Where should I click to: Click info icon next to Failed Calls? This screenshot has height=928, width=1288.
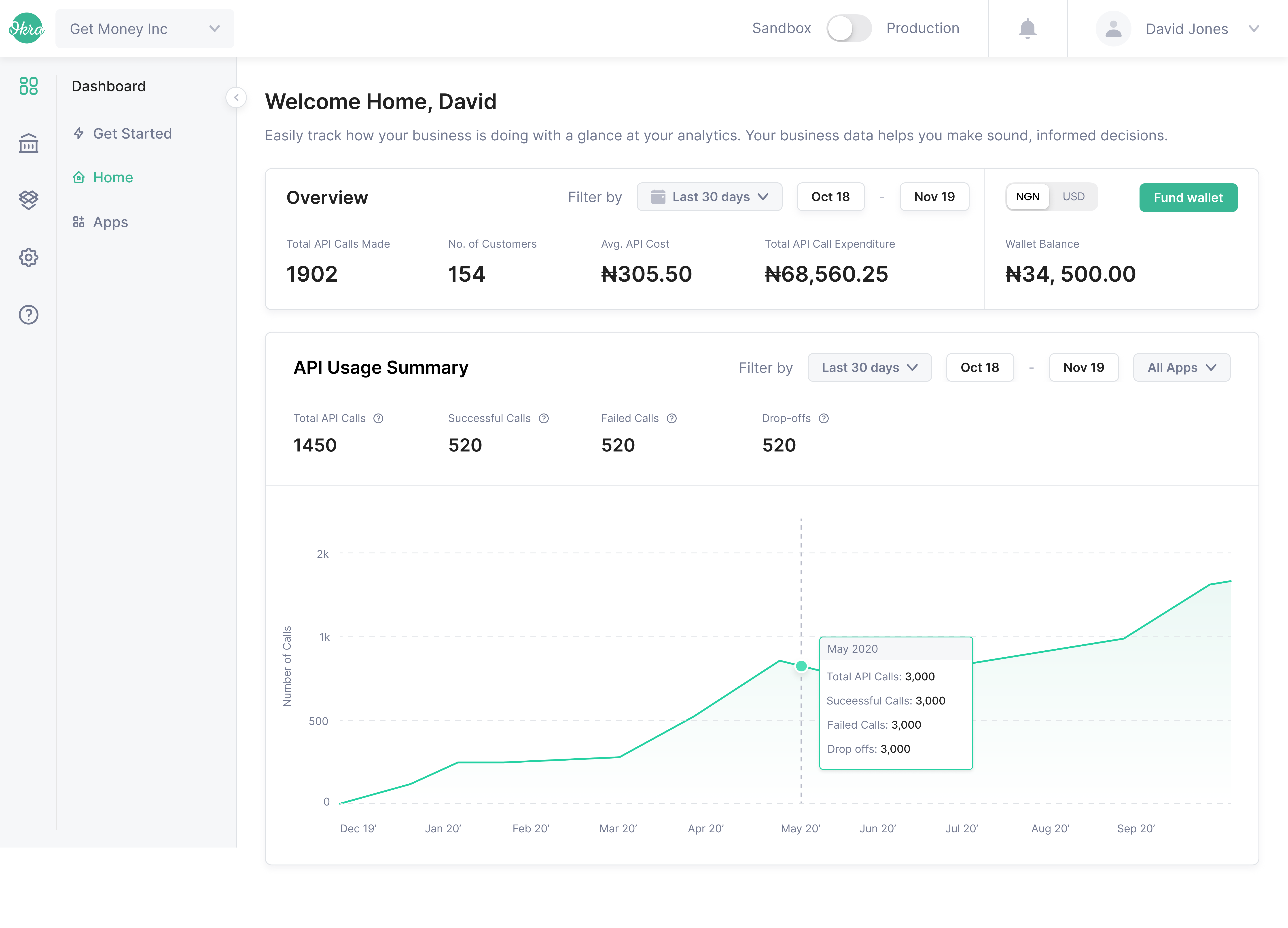(x=672, y=418)
